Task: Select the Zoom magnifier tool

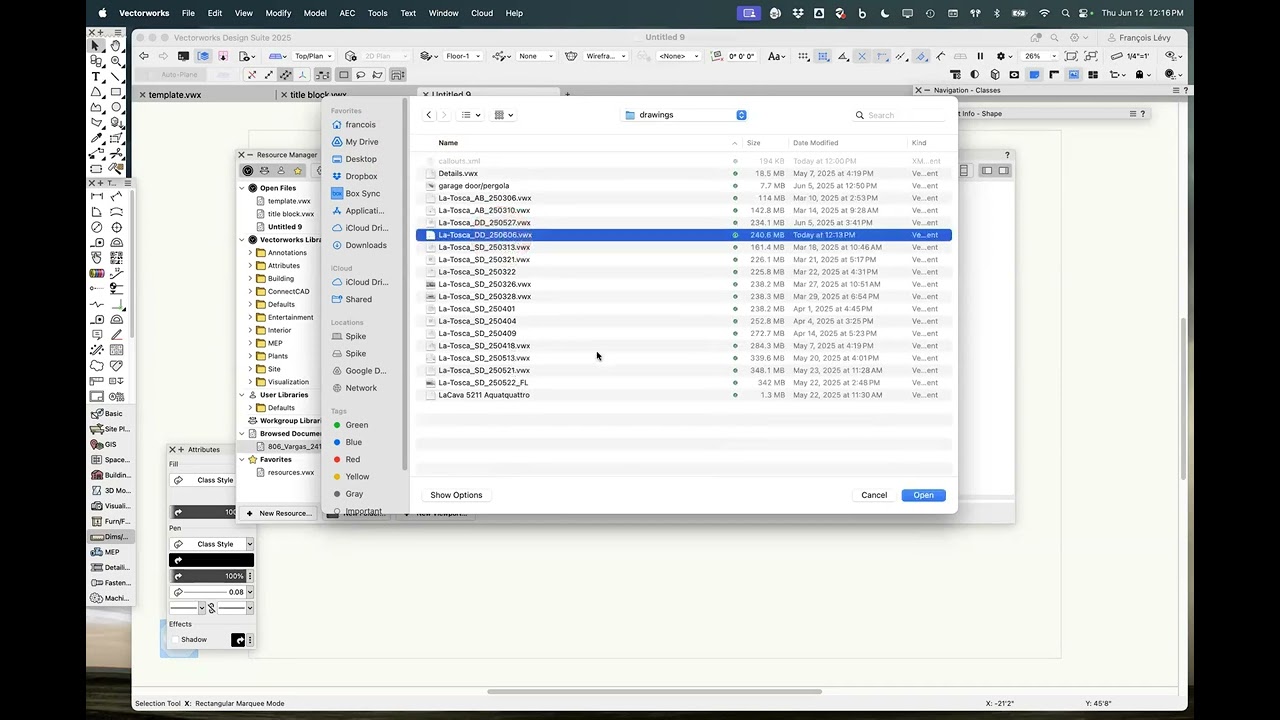Action: (x=116, y=61)
